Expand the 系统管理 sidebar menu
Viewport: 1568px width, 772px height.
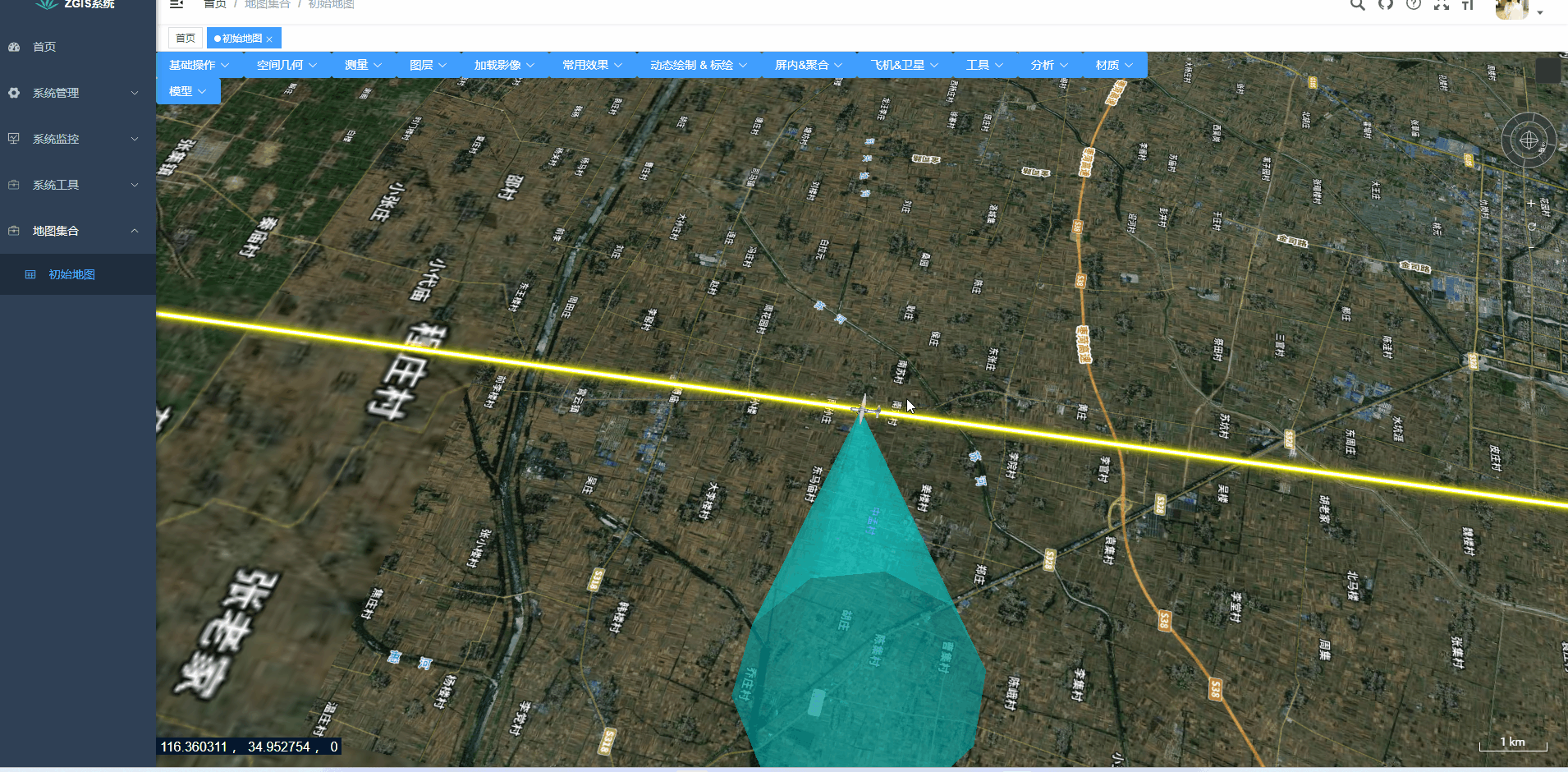(78, 93)
